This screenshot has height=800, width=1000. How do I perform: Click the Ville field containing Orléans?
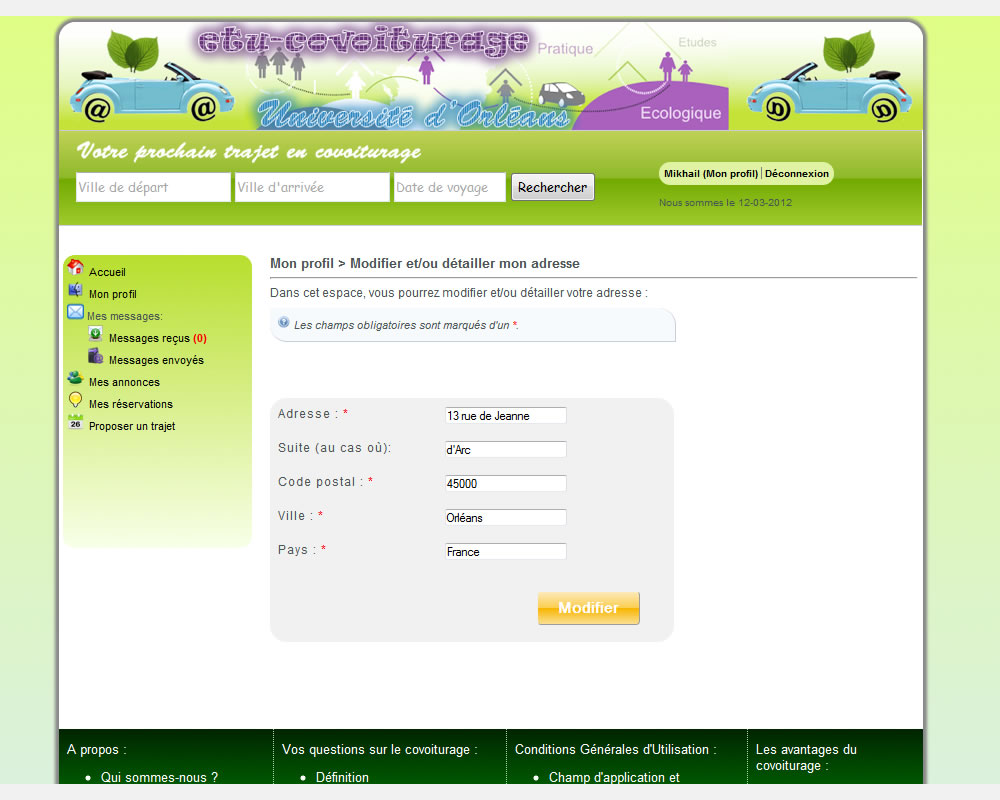pyautogui.click(x=505, y=517)
